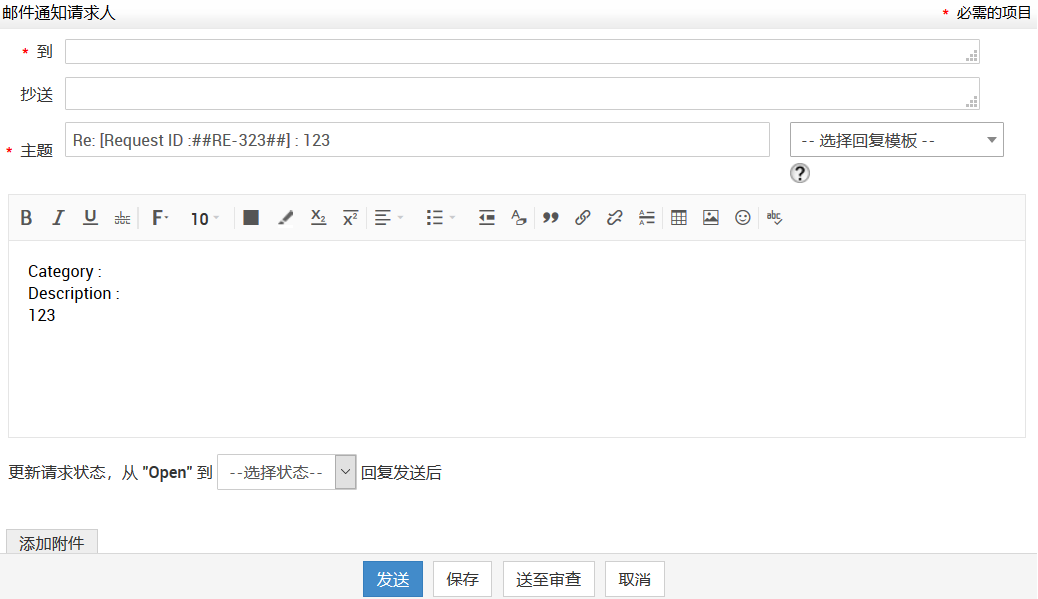
Task: Open the reply template dropdown
Action: (x=896, y=140)
